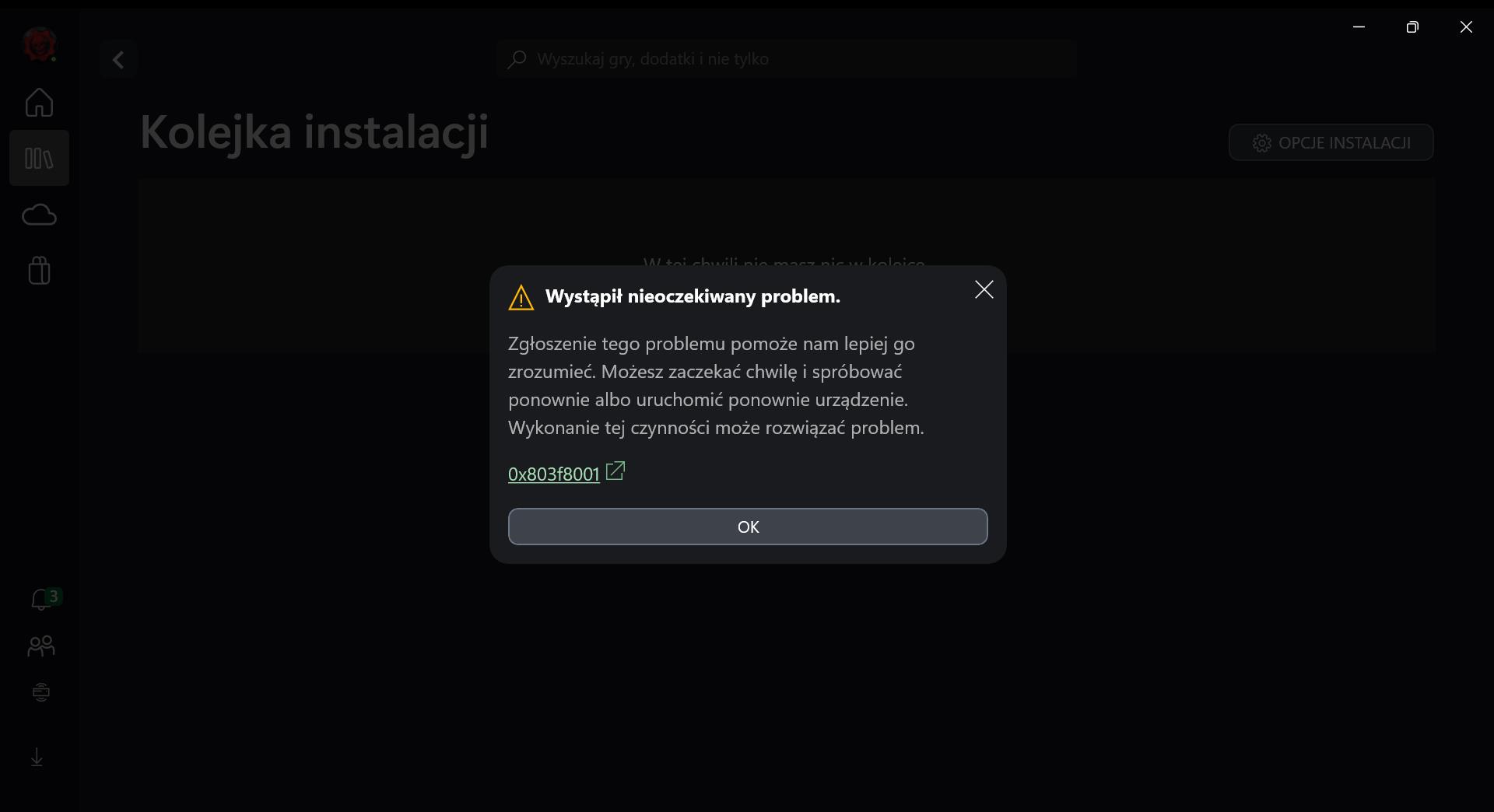Open the Home page from the sidebar
Image resolution: width=1494 pixels, height=812 pixels.
[39, 103]
